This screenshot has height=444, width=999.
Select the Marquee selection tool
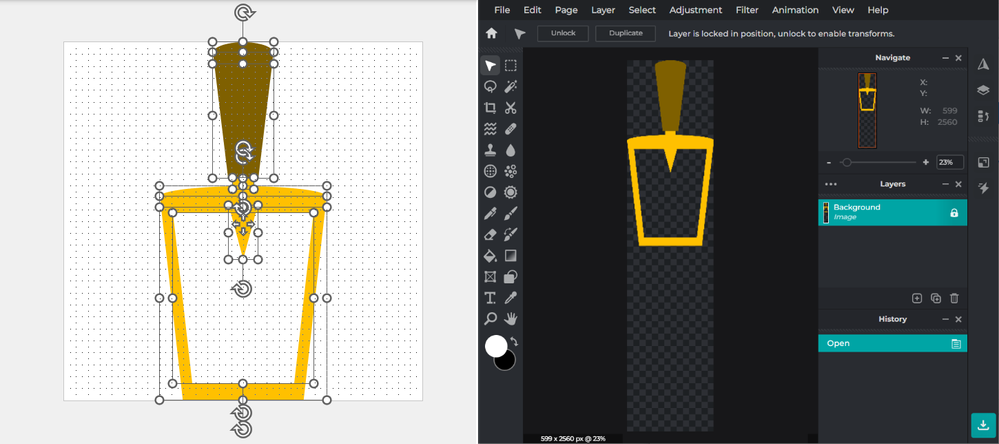510,66
